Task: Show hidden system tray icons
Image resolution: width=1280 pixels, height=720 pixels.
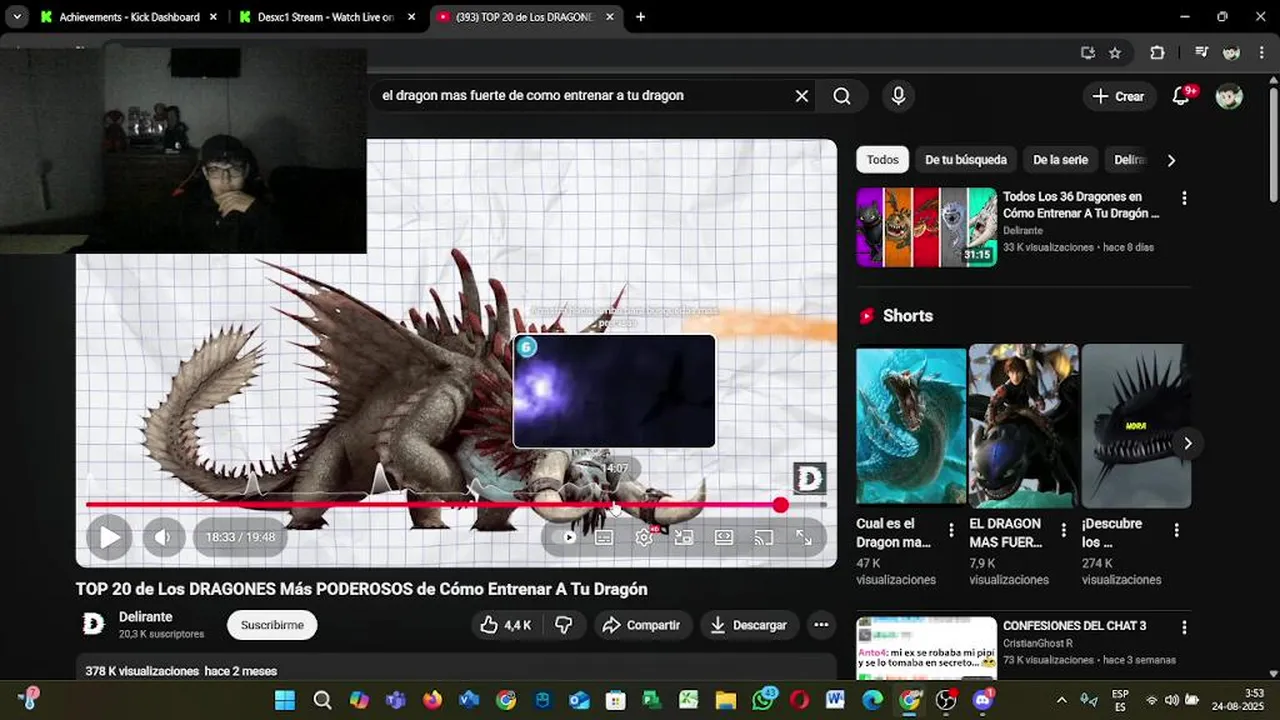Action: tap(1062, 700)
